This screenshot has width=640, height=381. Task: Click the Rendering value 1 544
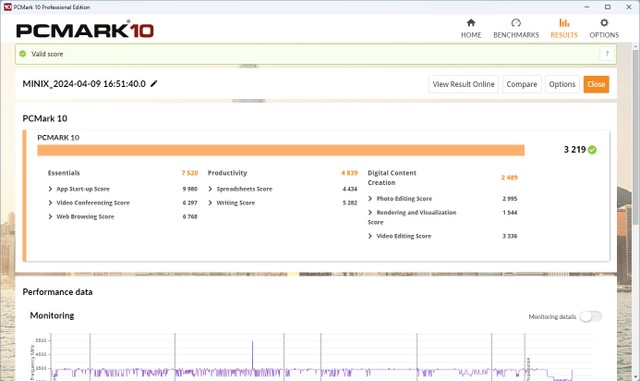(510, 213)
